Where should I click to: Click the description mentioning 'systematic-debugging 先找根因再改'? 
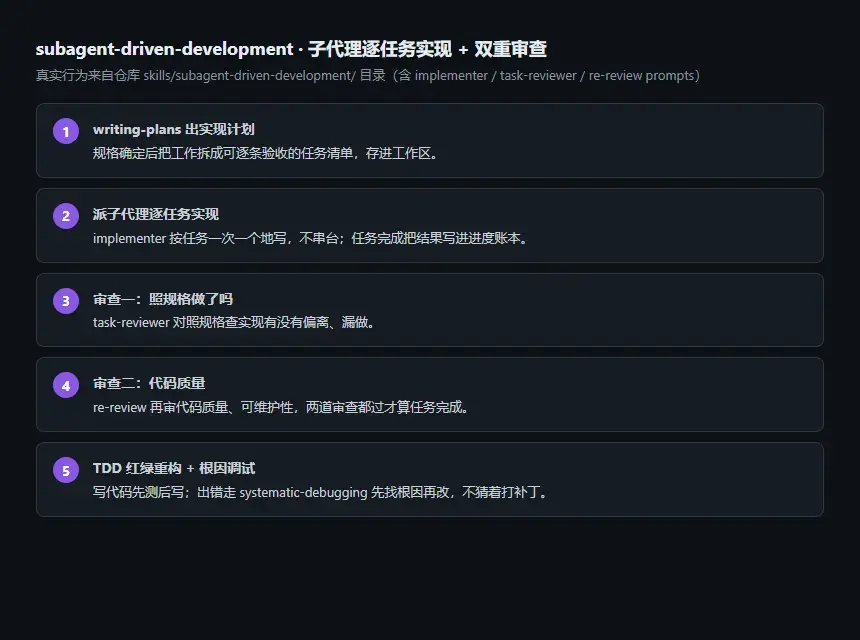tap(320, 492)
